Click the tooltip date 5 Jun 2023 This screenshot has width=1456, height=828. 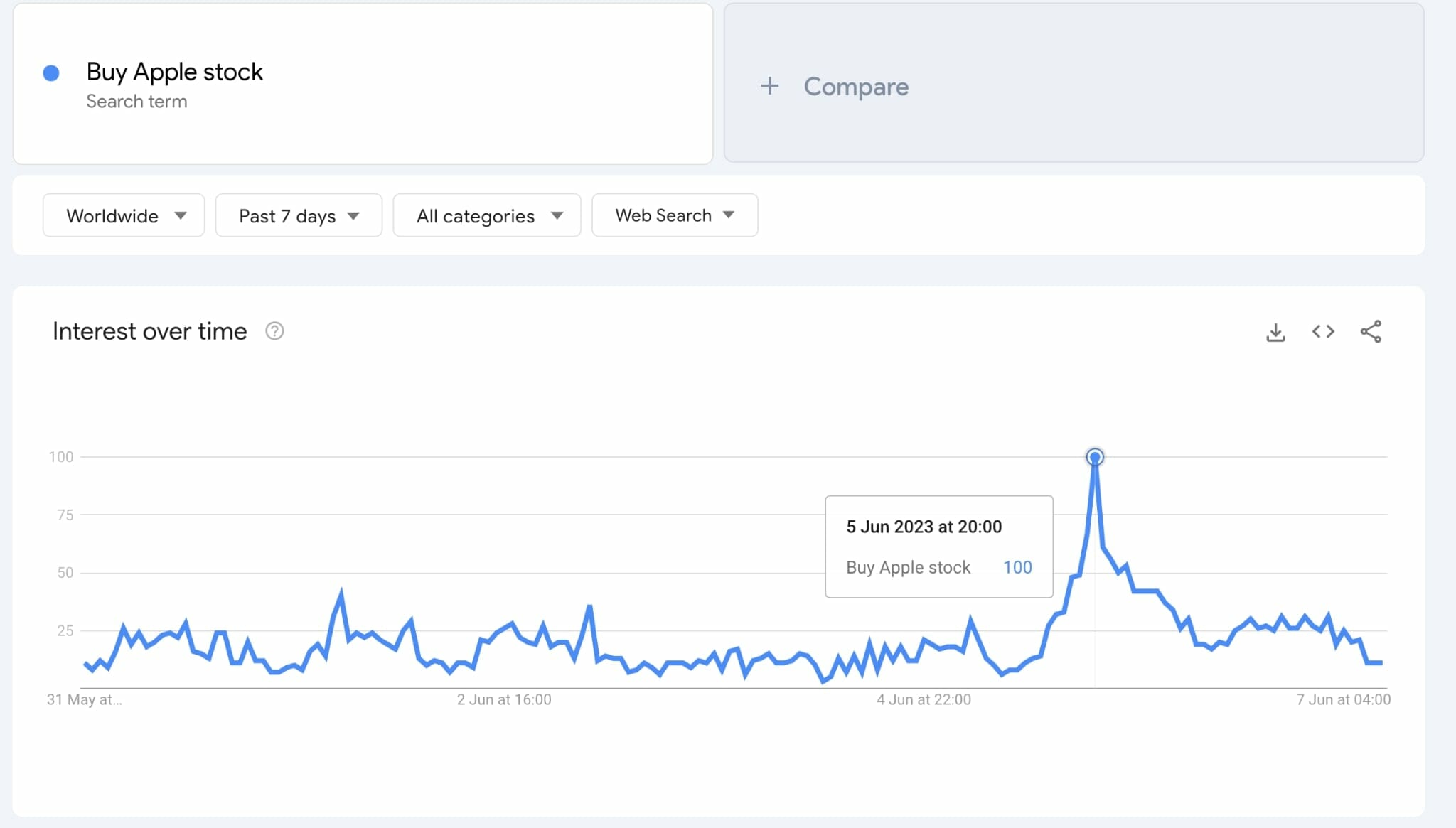[x=924, y=527]
